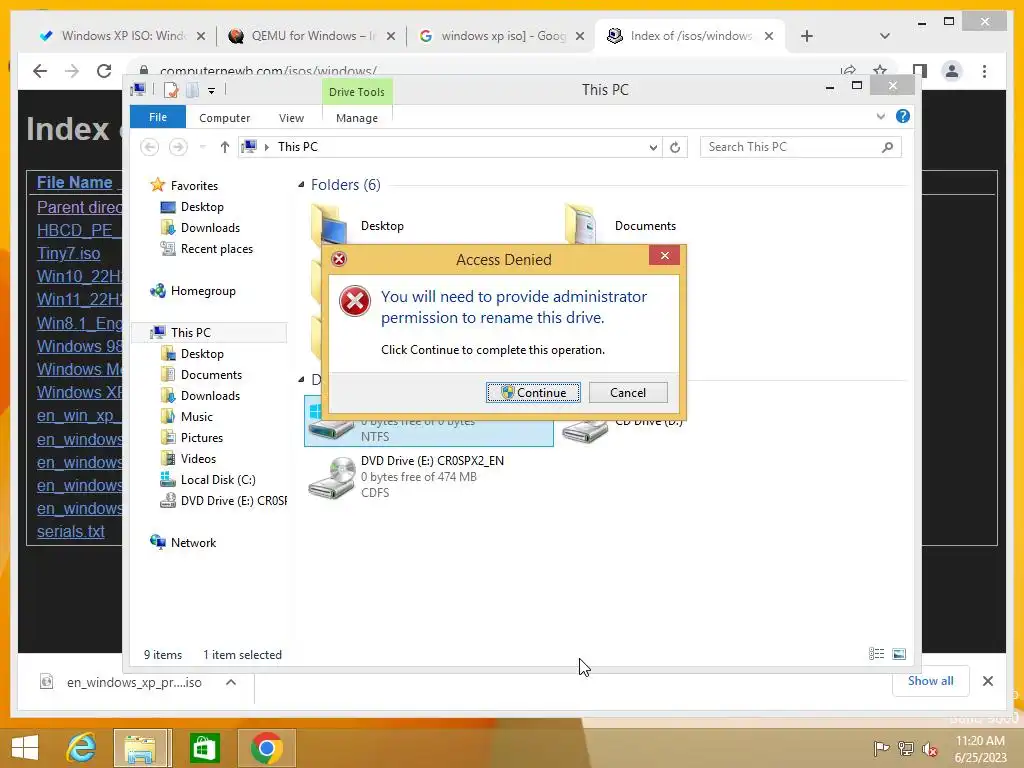Open Chrome profile icon
1024x768 pixels.
(952, 71)
